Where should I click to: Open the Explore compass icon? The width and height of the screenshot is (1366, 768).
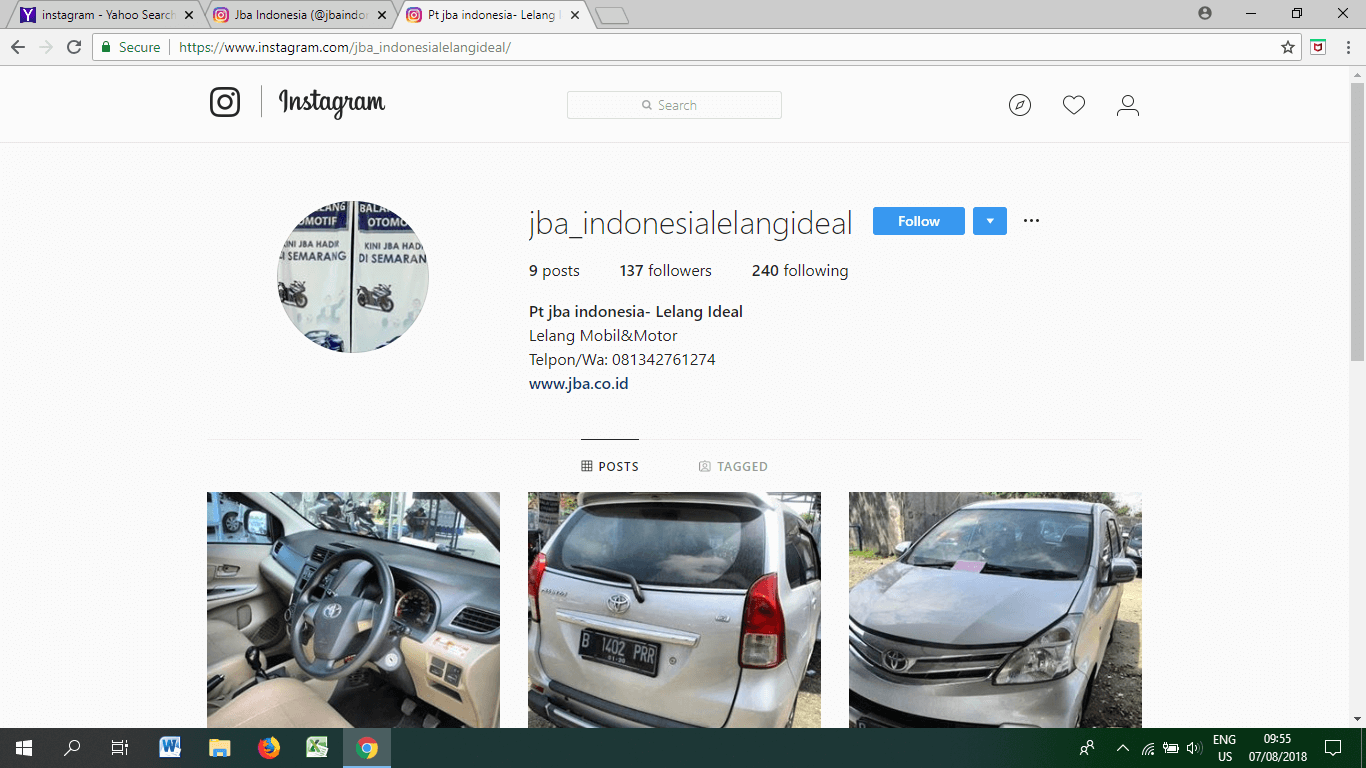1019,105
